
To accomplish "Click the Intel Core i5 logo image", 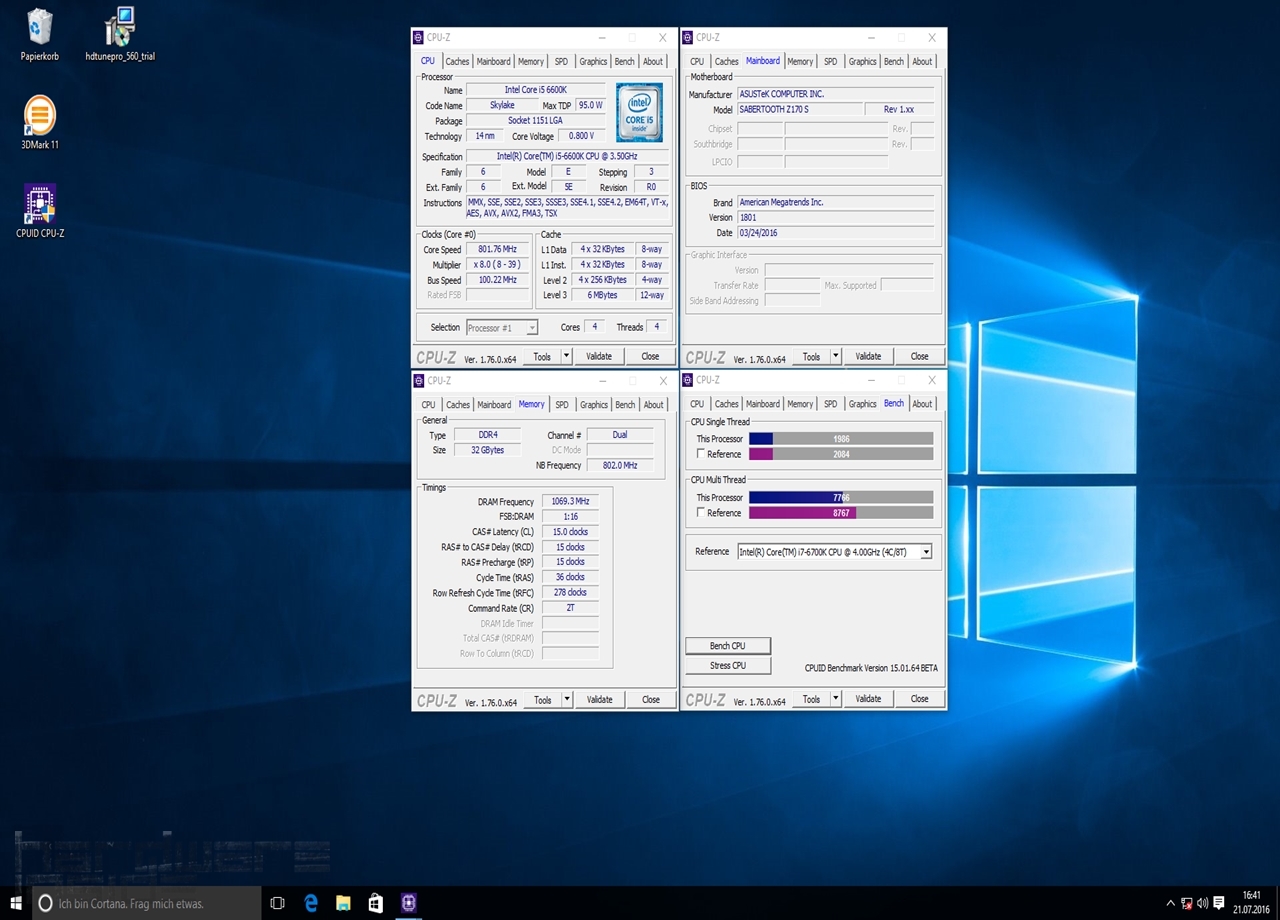I will point(639,113).
